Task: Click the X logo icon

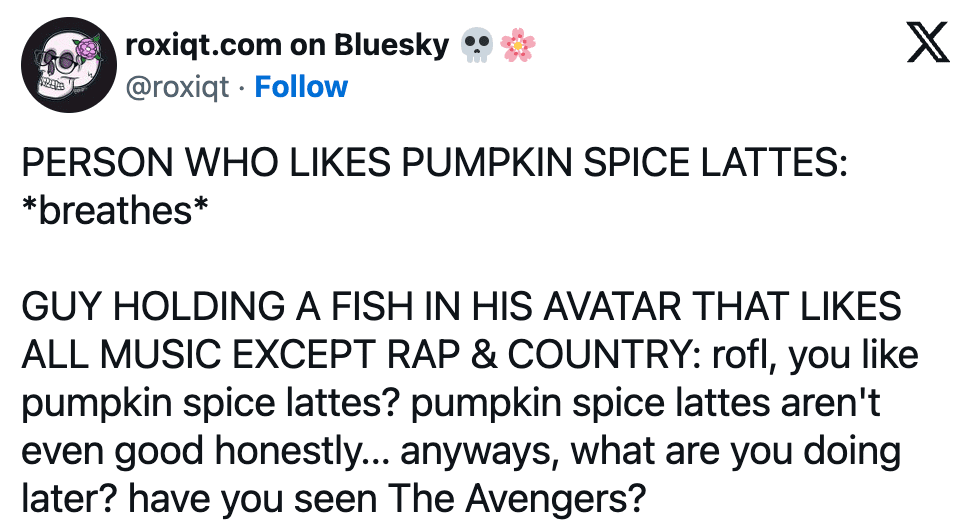Action: [x=927, y=43]
